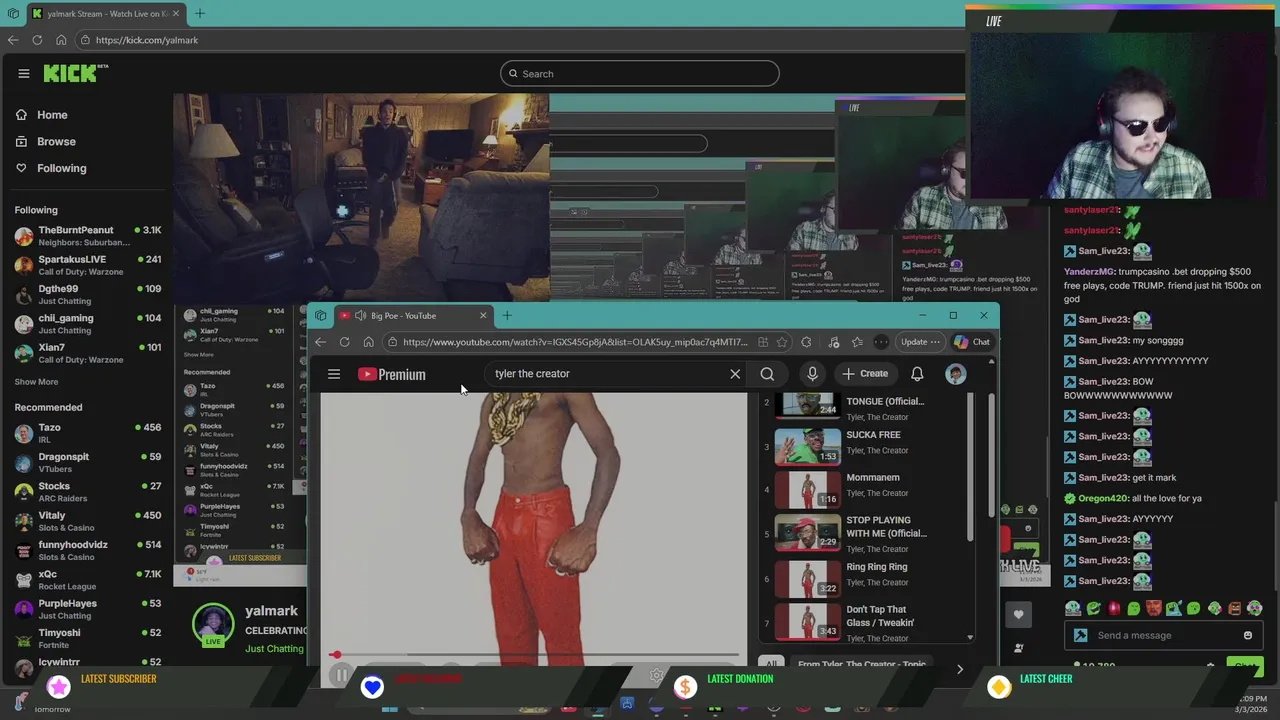1280x720 pixels.
Task: Click the home icon in Kick browser toolbar
Action: coord(61,40)
